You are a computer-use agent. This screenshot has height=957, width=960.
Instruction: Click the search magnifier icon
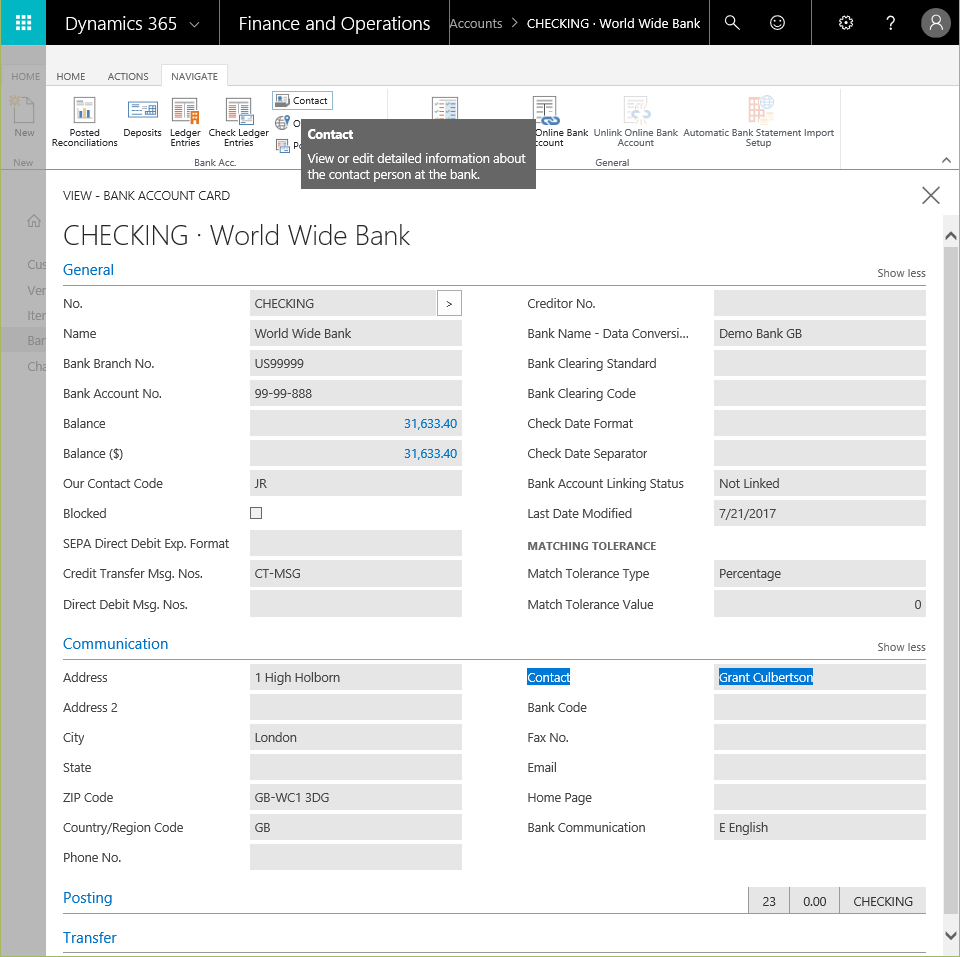click(x=732, y=23)
